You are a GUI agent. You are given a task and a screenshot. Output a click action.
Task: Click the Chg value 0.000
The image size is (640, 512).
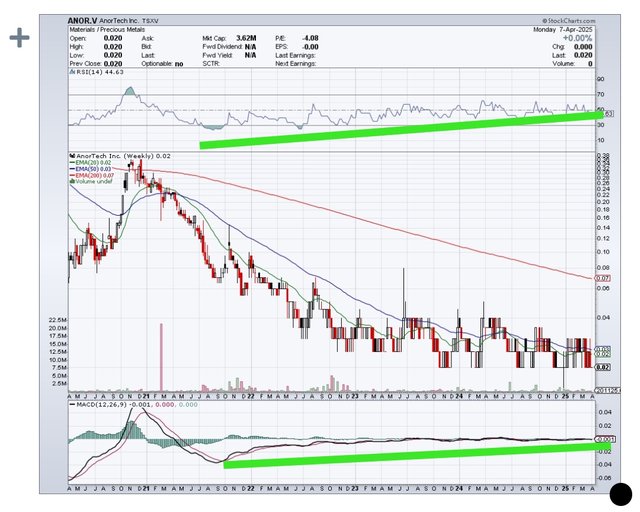pos(583,47)
